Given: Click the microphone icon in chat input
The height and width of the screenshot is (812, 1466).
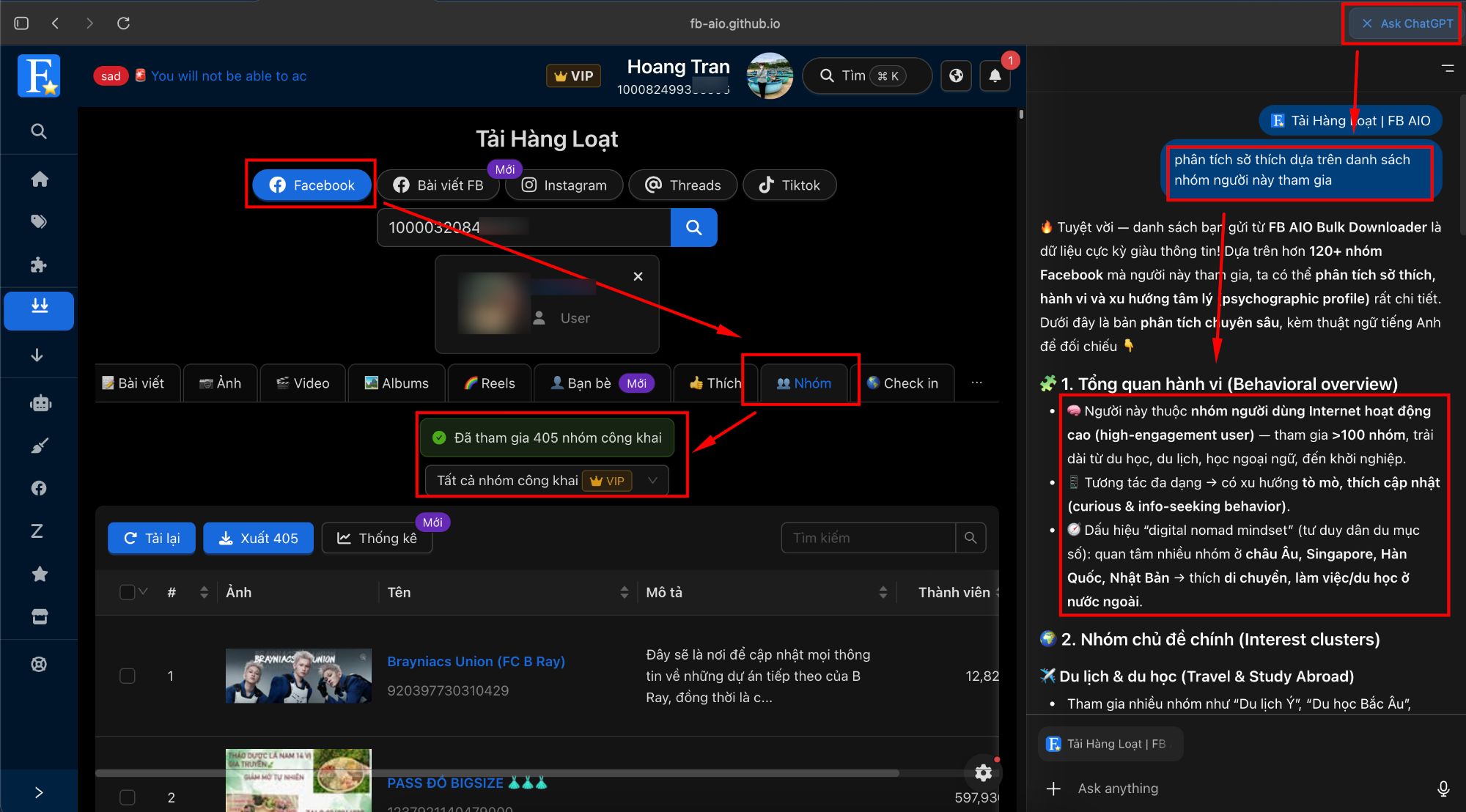Looking at the screenshot, I should 1443,789.
